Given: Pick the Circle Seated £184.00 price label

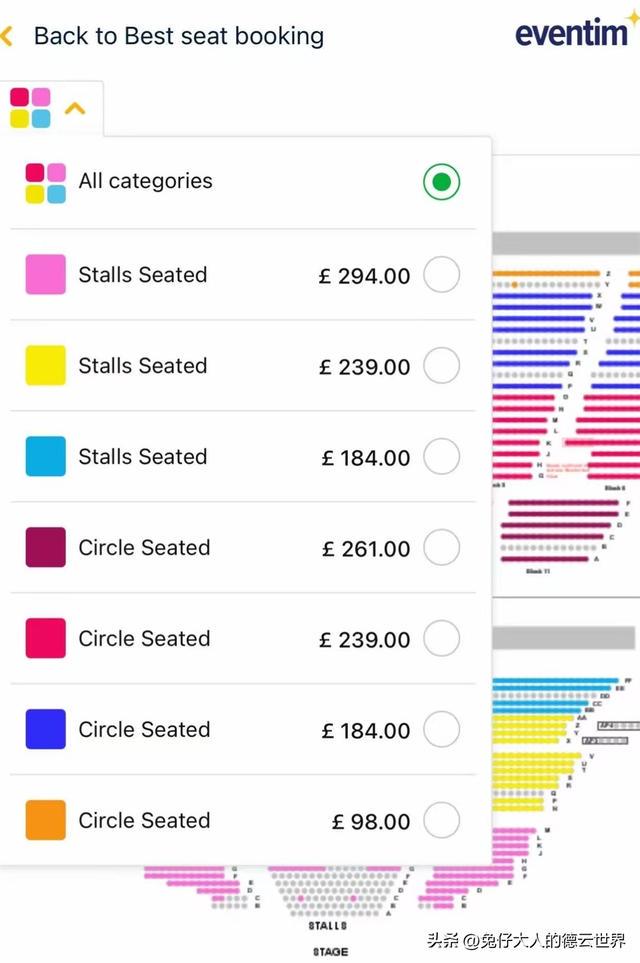Looking at the screenshot, I should (366, 731).
